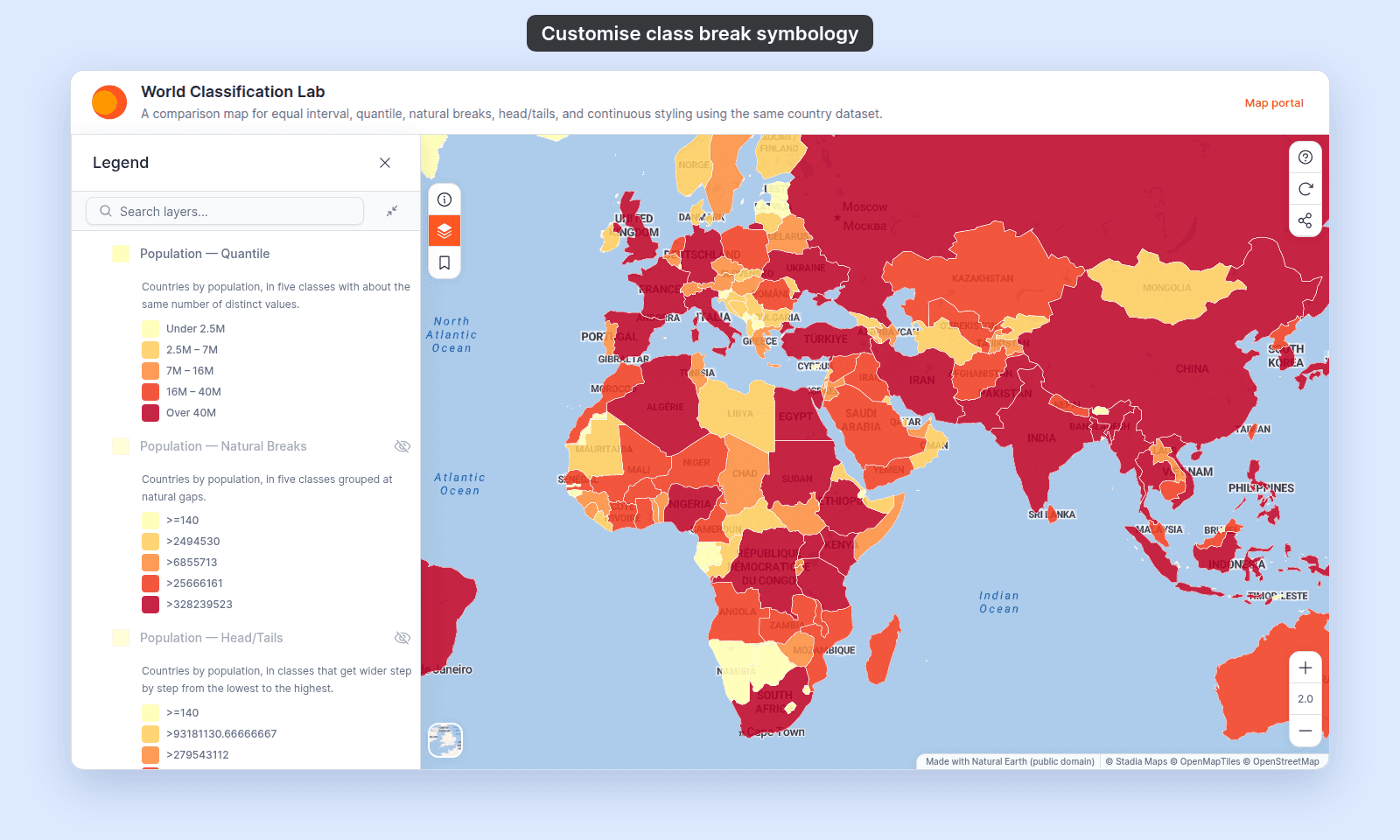Open the basemap switcher thumbnail

coord(445,740)
